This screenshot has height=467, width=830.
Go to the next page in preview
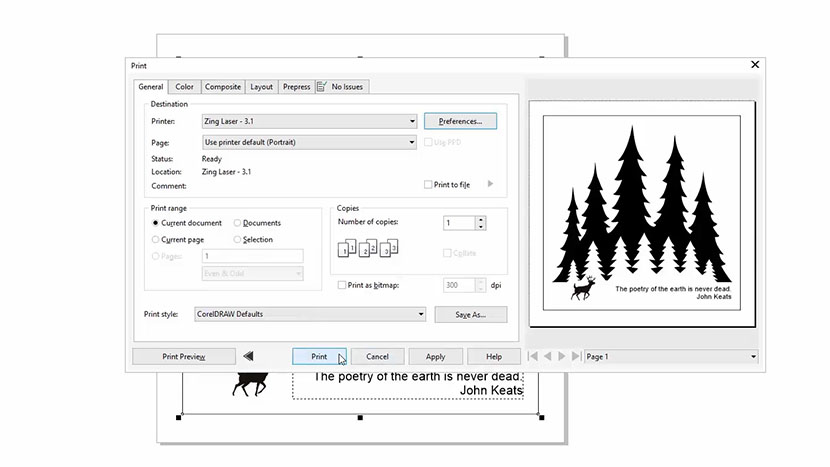(x=562, y=356)
